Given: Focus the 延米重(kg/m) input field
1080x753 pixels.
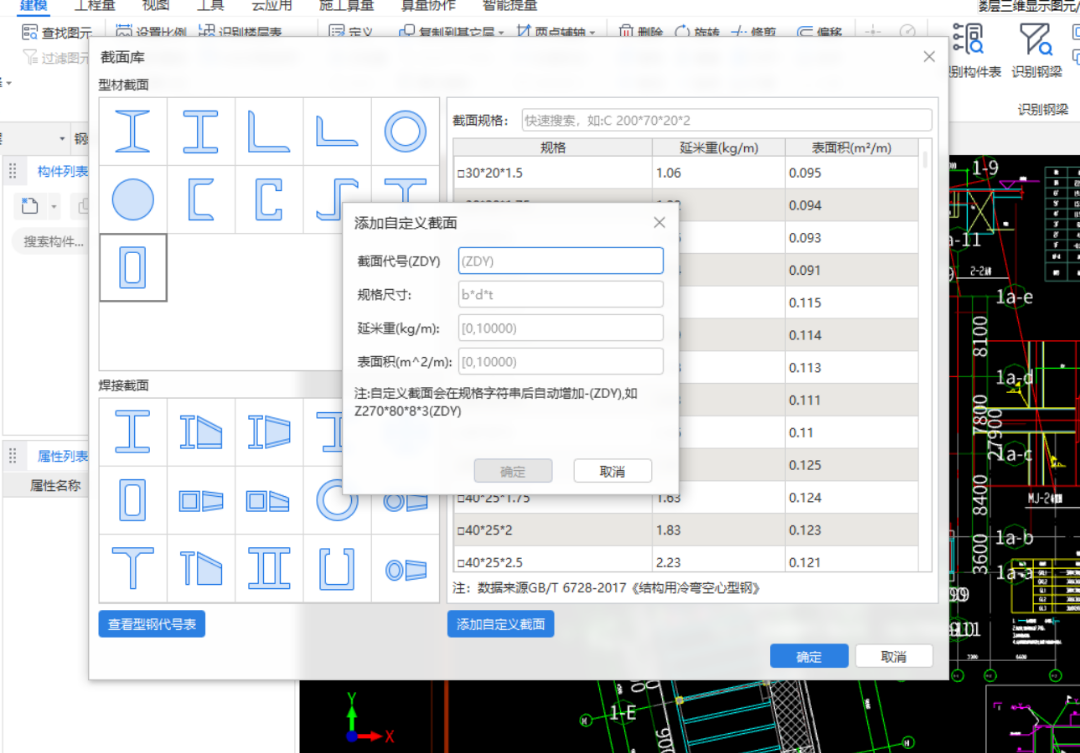Looking at the screenshot, I should pos(561,328).
